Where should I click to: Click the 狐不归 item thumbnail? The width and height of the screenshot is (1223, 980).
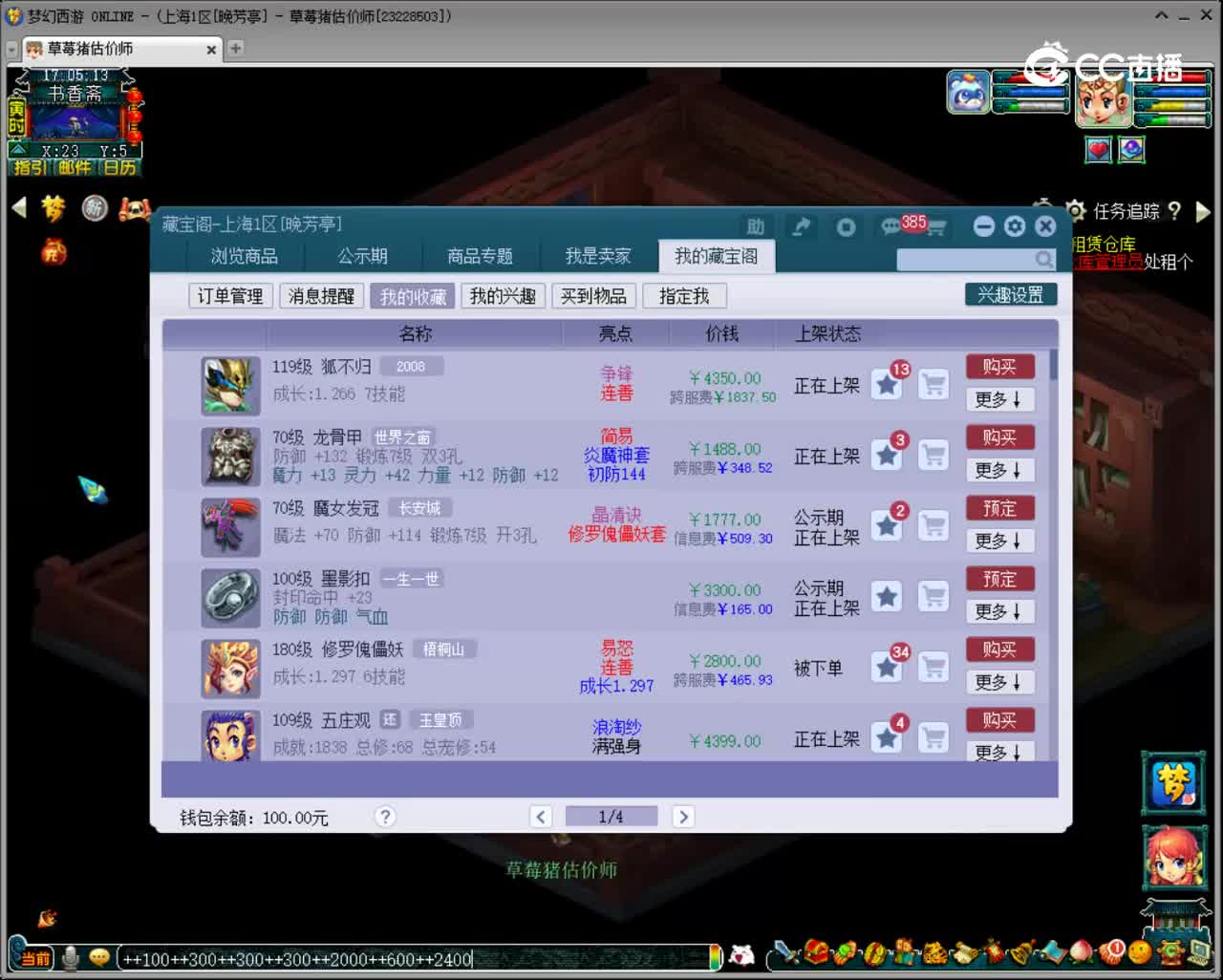pos(230,386)
